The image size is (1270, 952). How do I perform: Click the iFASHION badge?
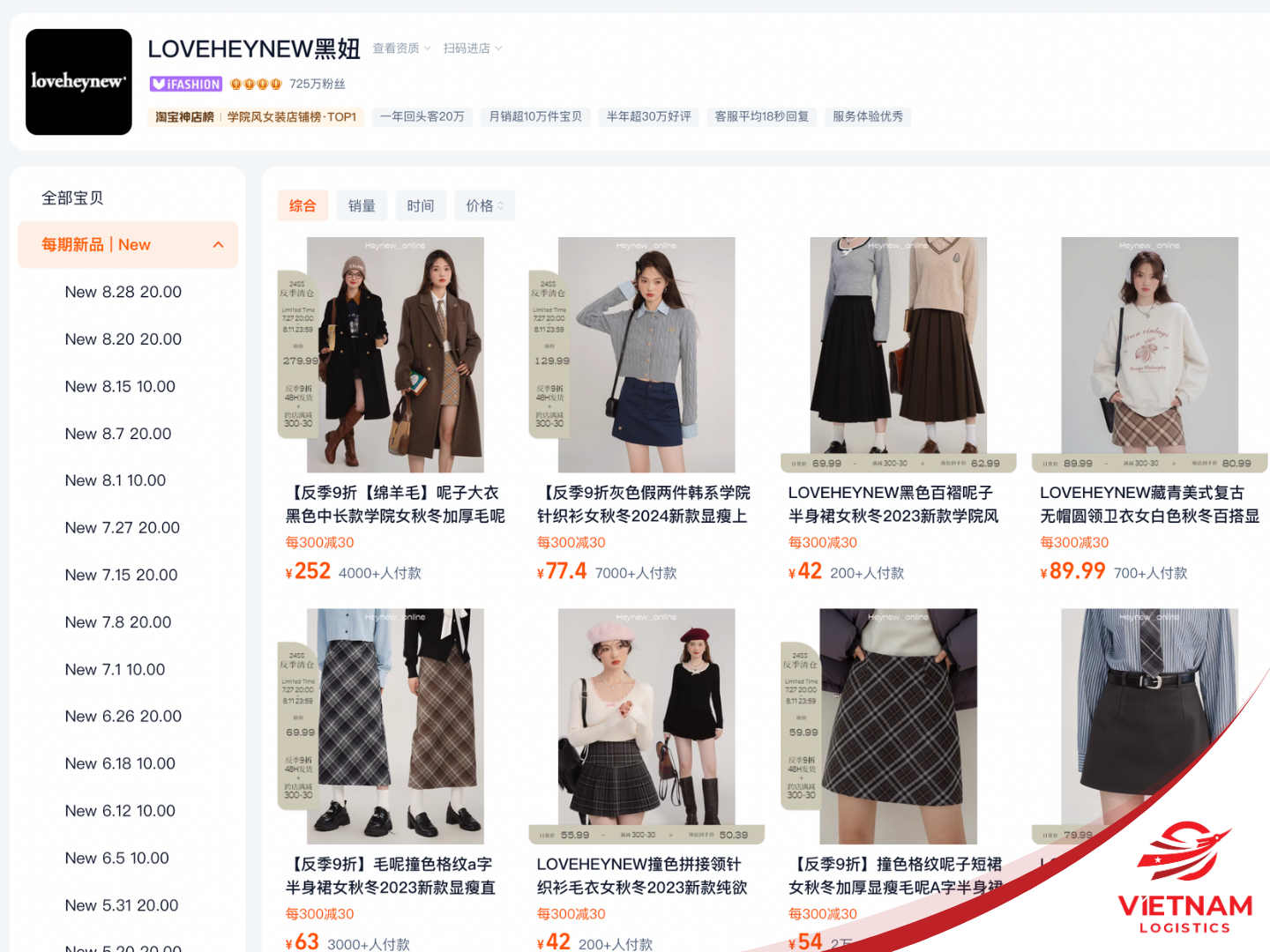[186, 84]
